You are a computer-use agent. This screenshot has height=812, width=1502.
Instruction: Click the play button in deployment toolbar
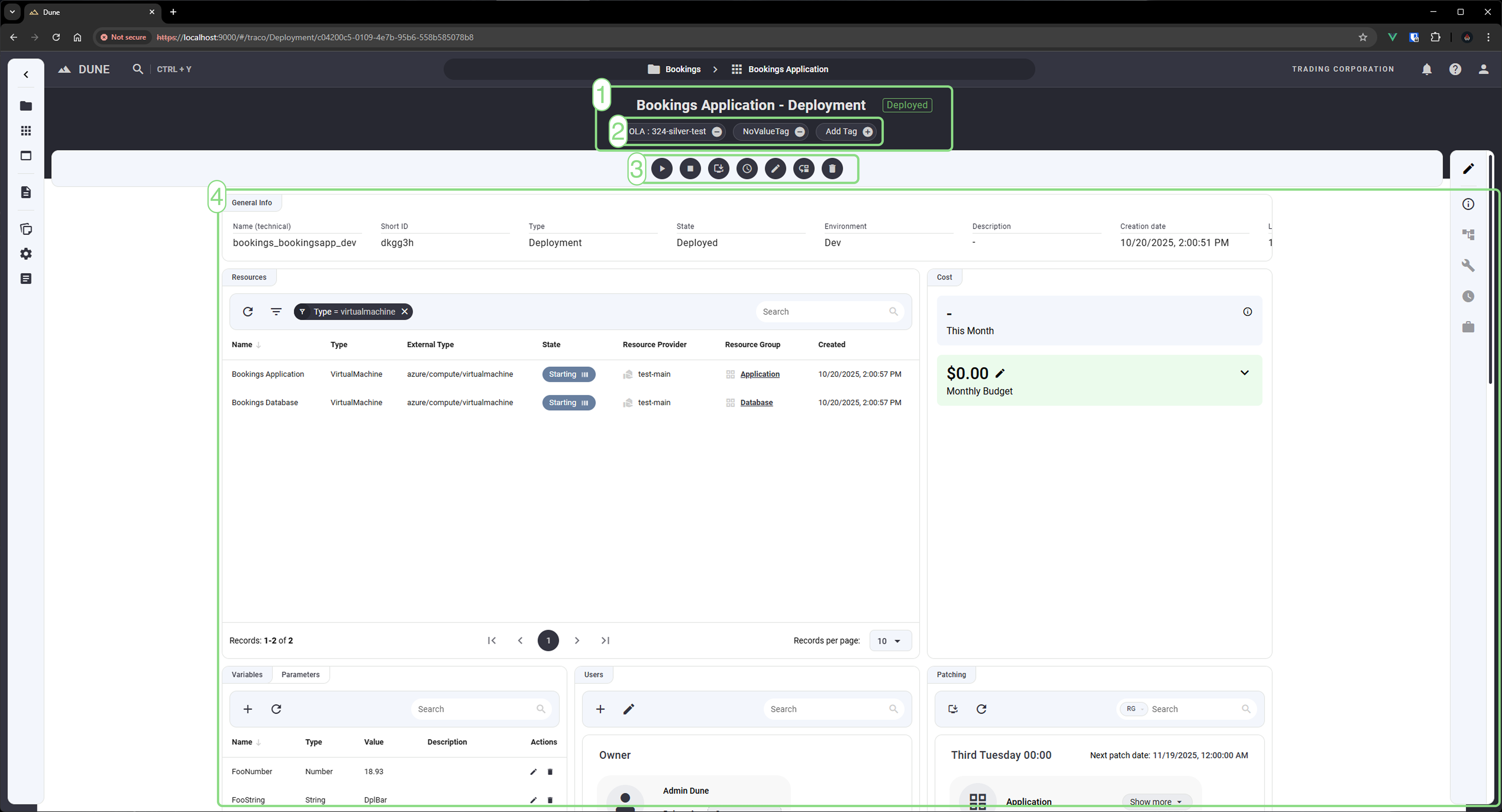coord(662,168)
